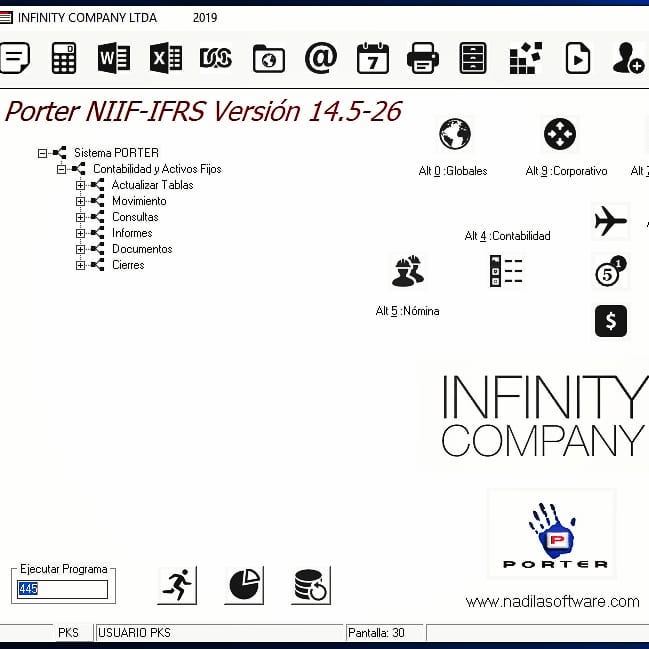Select Sistema PORTER tree item
The width and height of the screenshot is (649, 649).
(x=116, y=153)
